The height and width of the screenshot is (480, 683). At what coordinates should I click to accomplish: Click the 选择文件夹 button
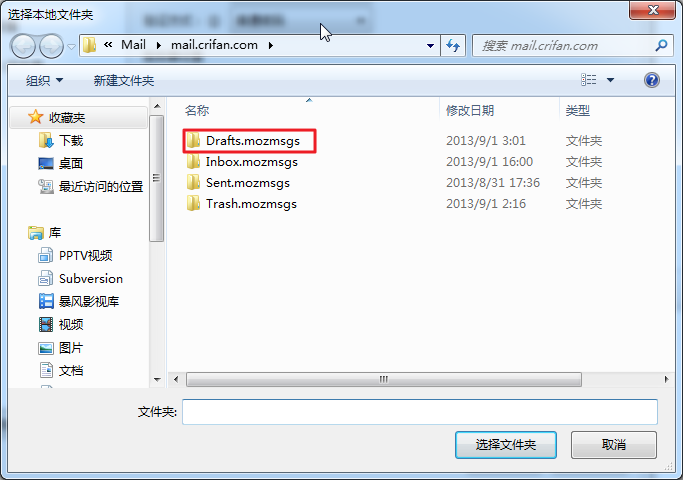pos(506,445)
